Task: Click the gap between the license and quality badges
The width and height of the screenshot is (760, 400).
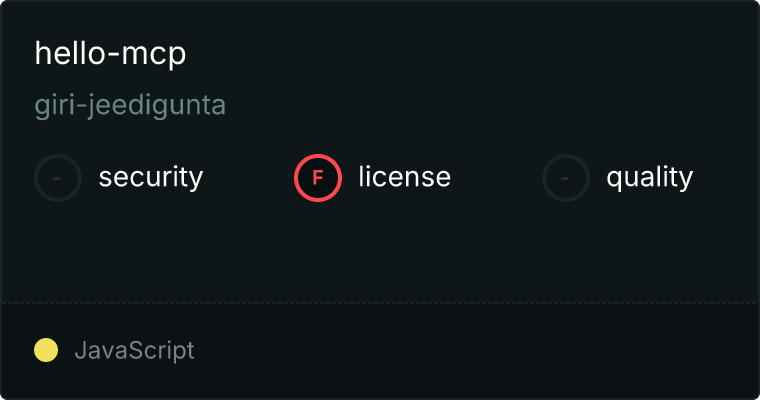Action: click(496, 178)
